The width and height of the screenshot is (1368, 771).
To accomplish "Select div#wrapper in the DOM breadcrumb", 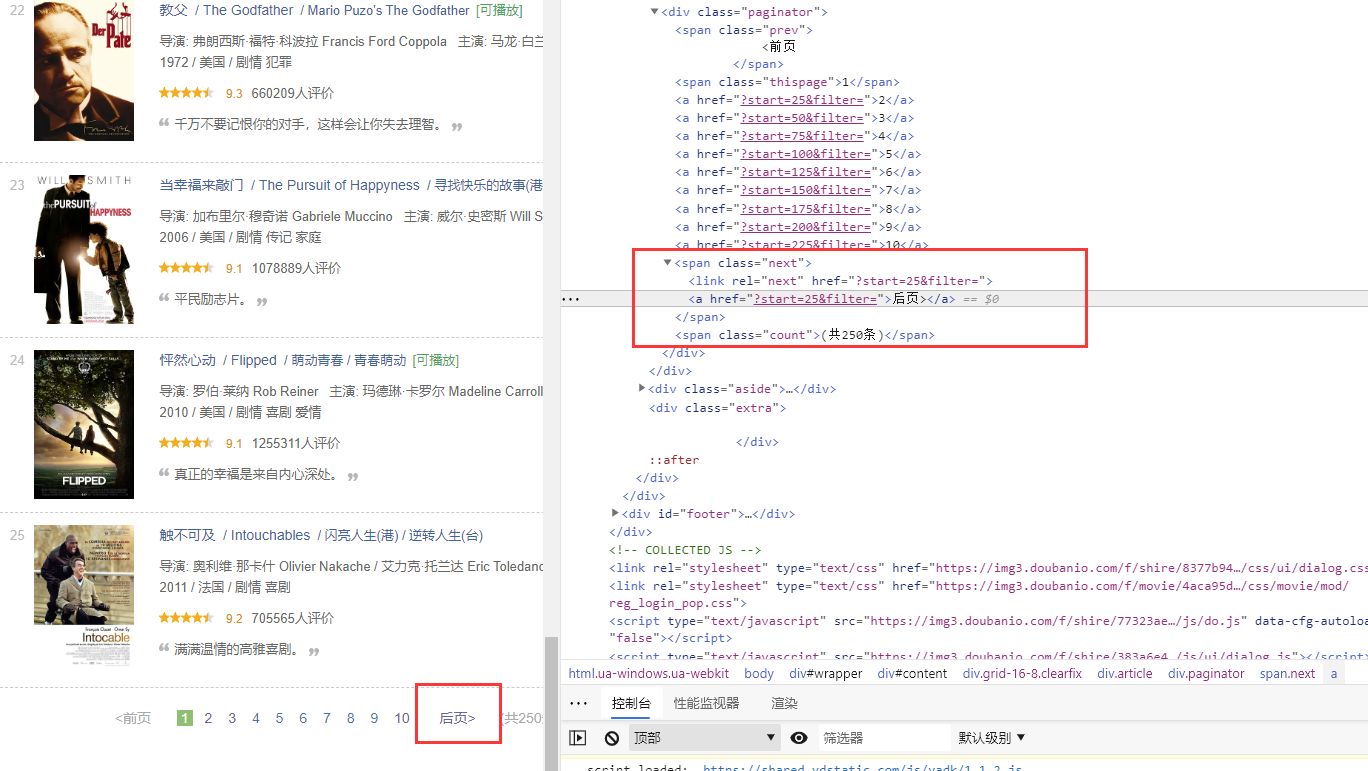I will [825, 673].
